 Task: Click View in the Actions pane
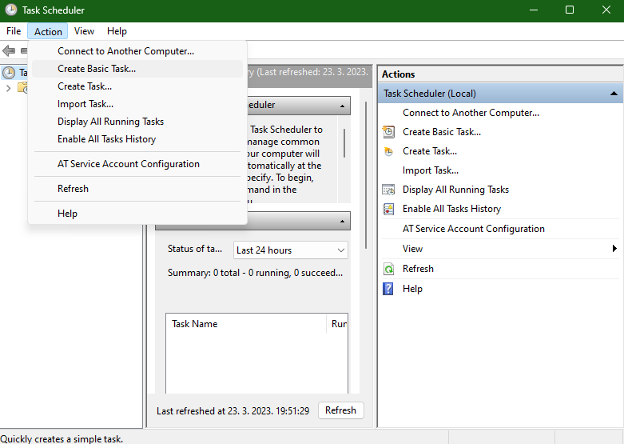(x=412, y=249)
